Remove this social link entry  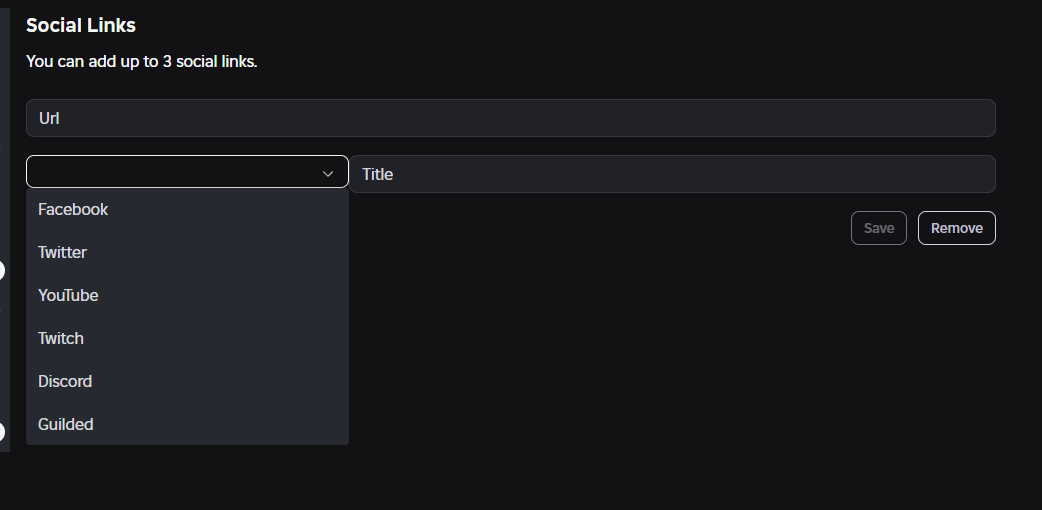click(956, 228)
